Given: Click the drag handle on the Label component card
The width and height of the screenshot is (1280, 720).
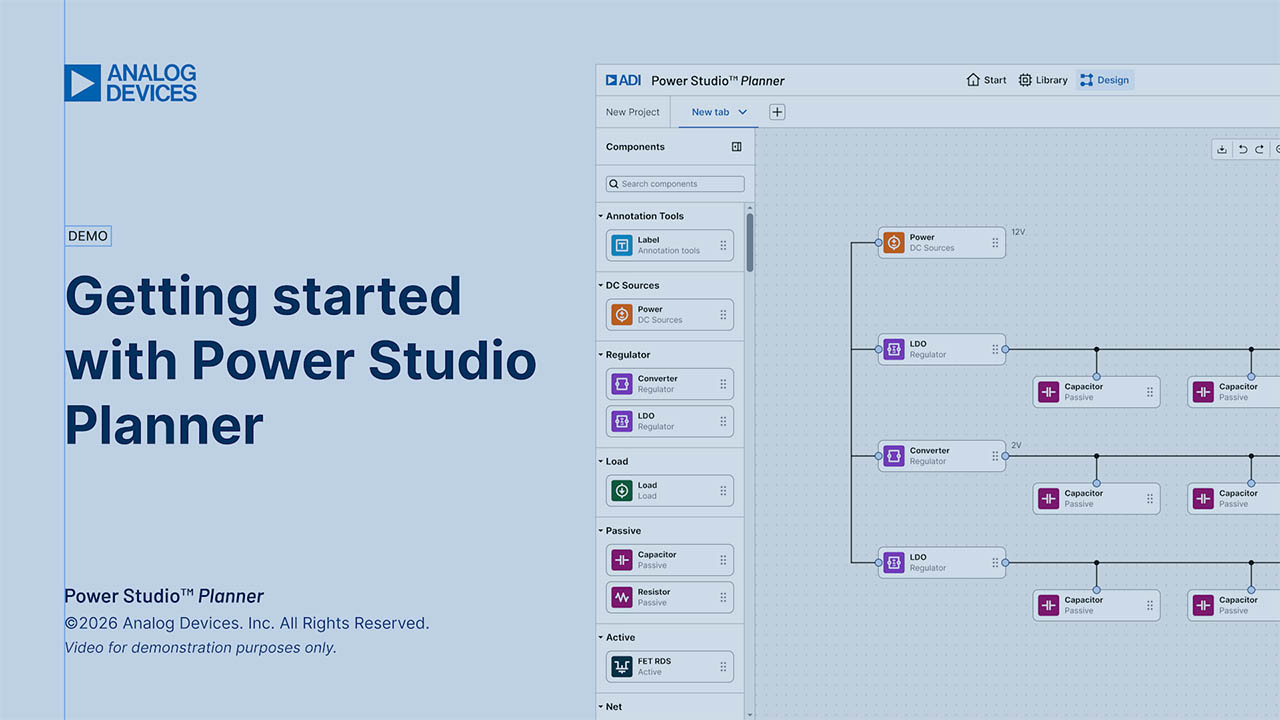Looking at the screenshot, I should point(723,245).
